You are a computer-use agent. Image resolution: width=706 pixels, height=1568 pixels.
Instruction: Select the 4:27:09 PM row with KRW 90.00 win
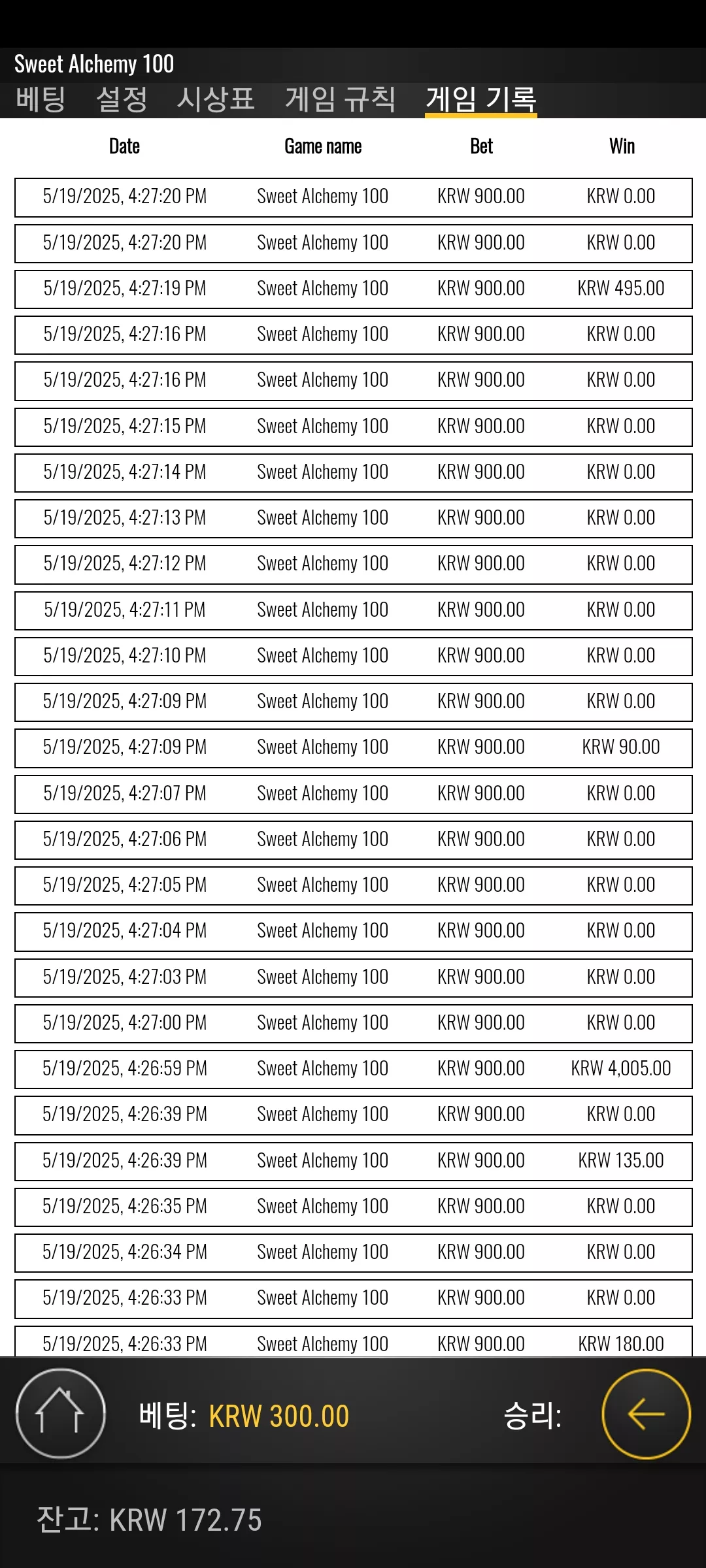pyautogui.click(x=354, y=747)
